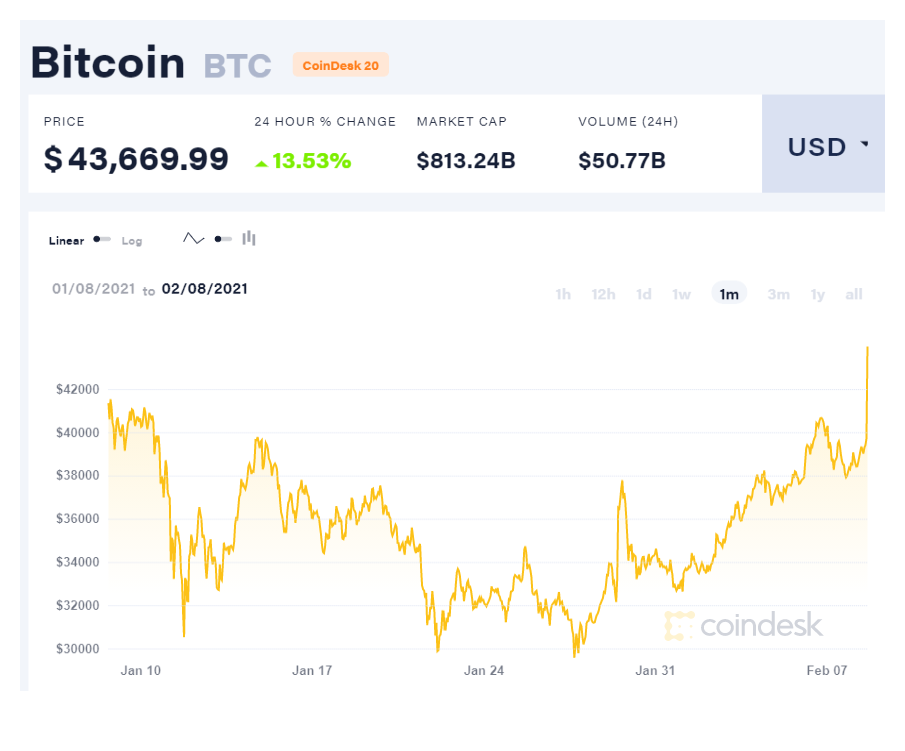Choose the 1w time range
Image resolution: width=905 pixels, height=751 pixels.
click(x=681, y=294)
